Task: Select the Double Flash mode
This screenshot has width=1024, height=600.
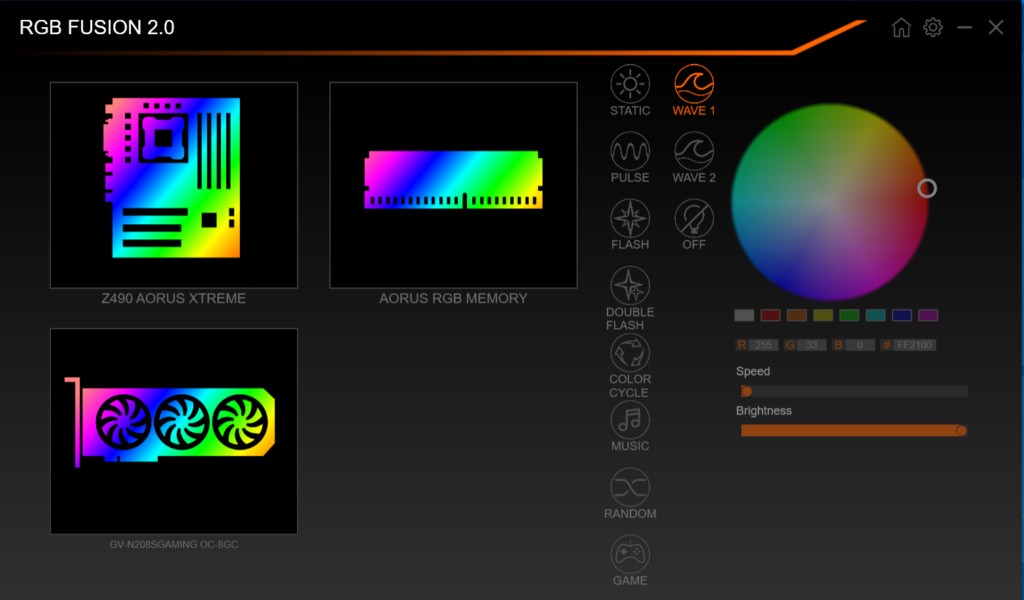Action: [x=630, y=286]
